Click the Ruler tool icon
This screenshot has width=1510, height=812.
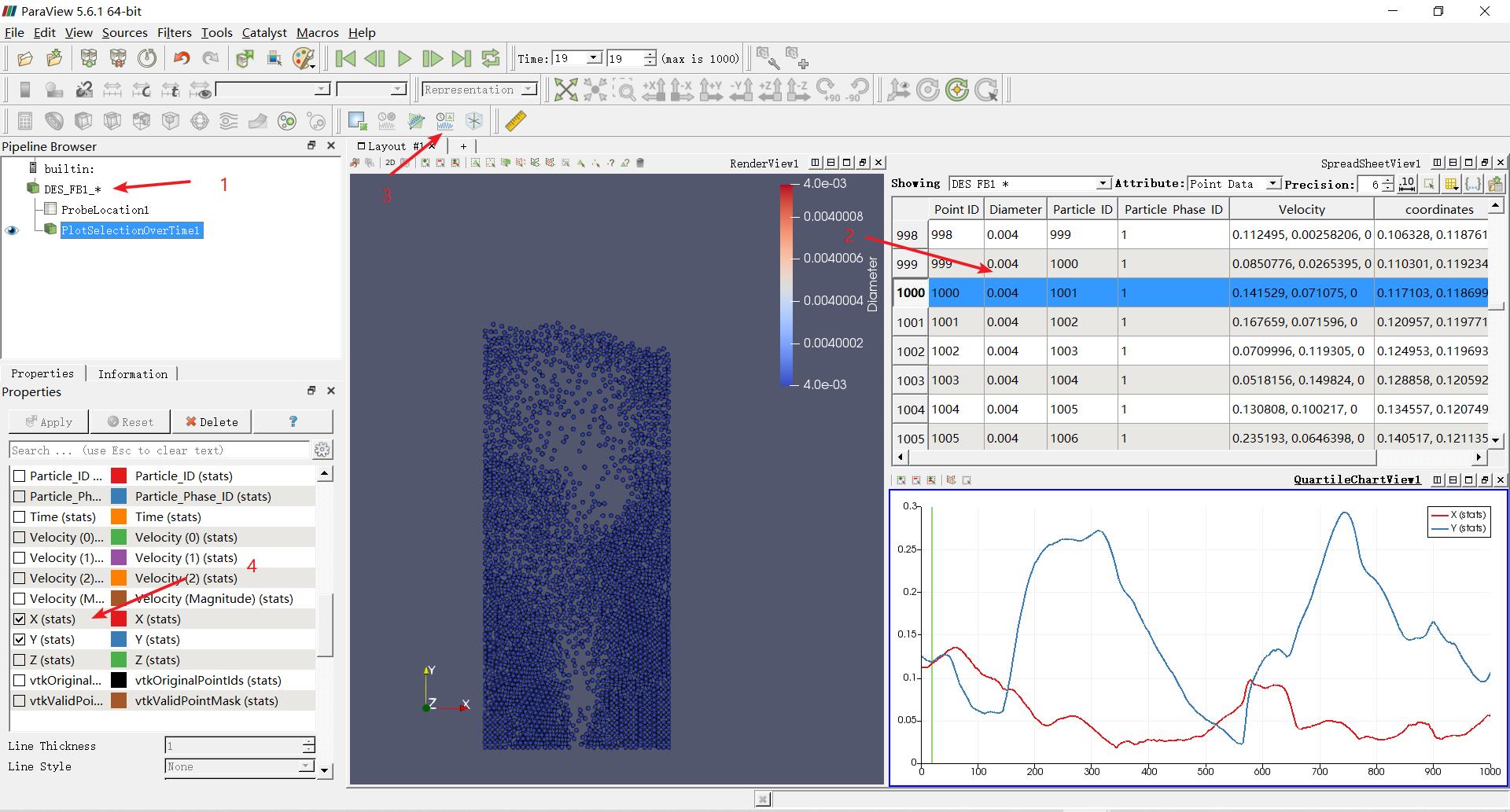[x=515, y=120]
